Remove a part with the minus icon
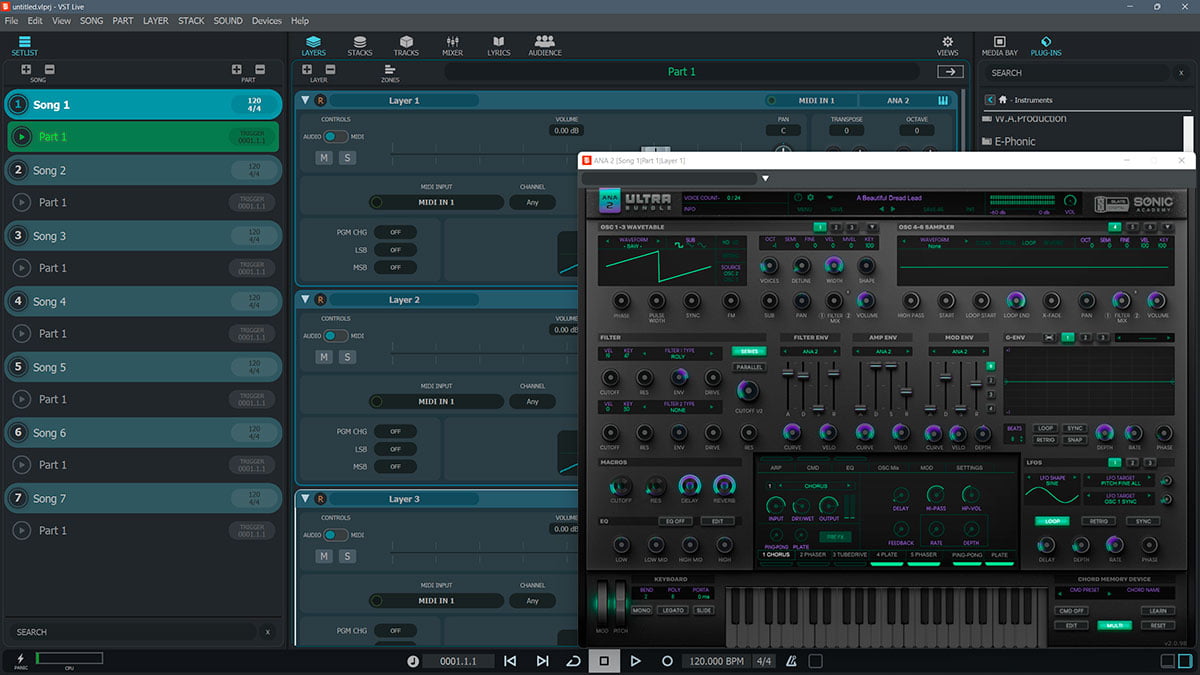This screenshot has height=675, width=1200. (x=260, y=69)
